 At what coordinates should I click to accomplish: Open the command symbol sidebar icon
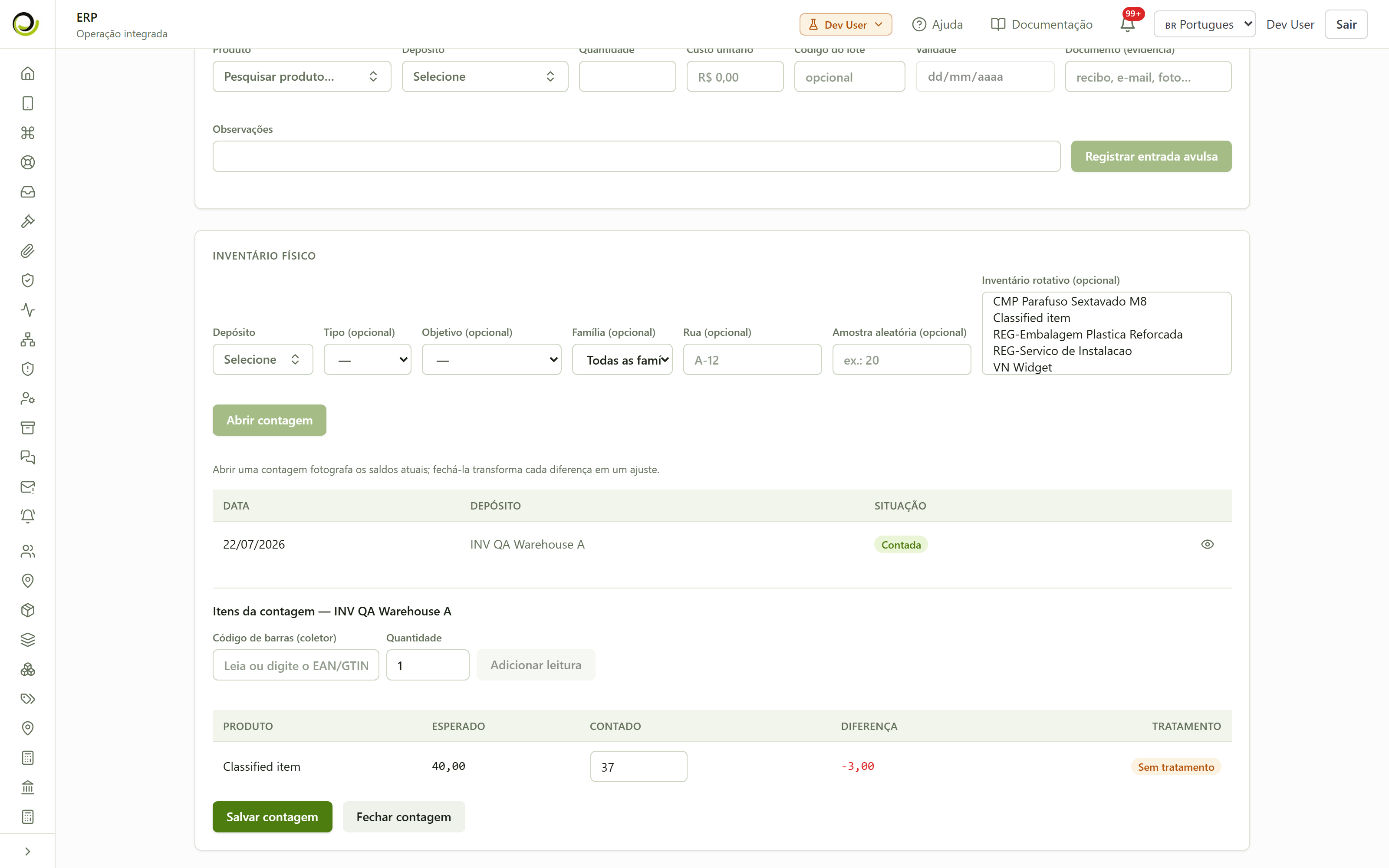pyautogui.click(x=27, y=133)
